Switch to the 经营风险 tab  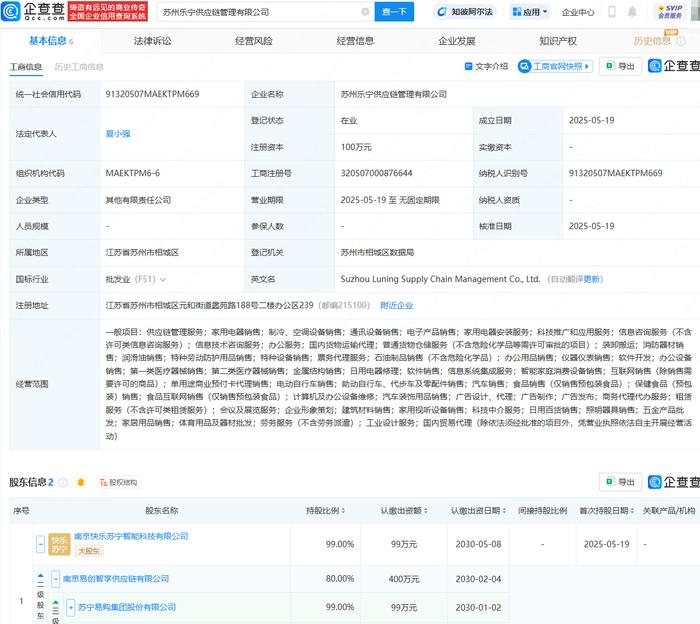pos(254,41)
